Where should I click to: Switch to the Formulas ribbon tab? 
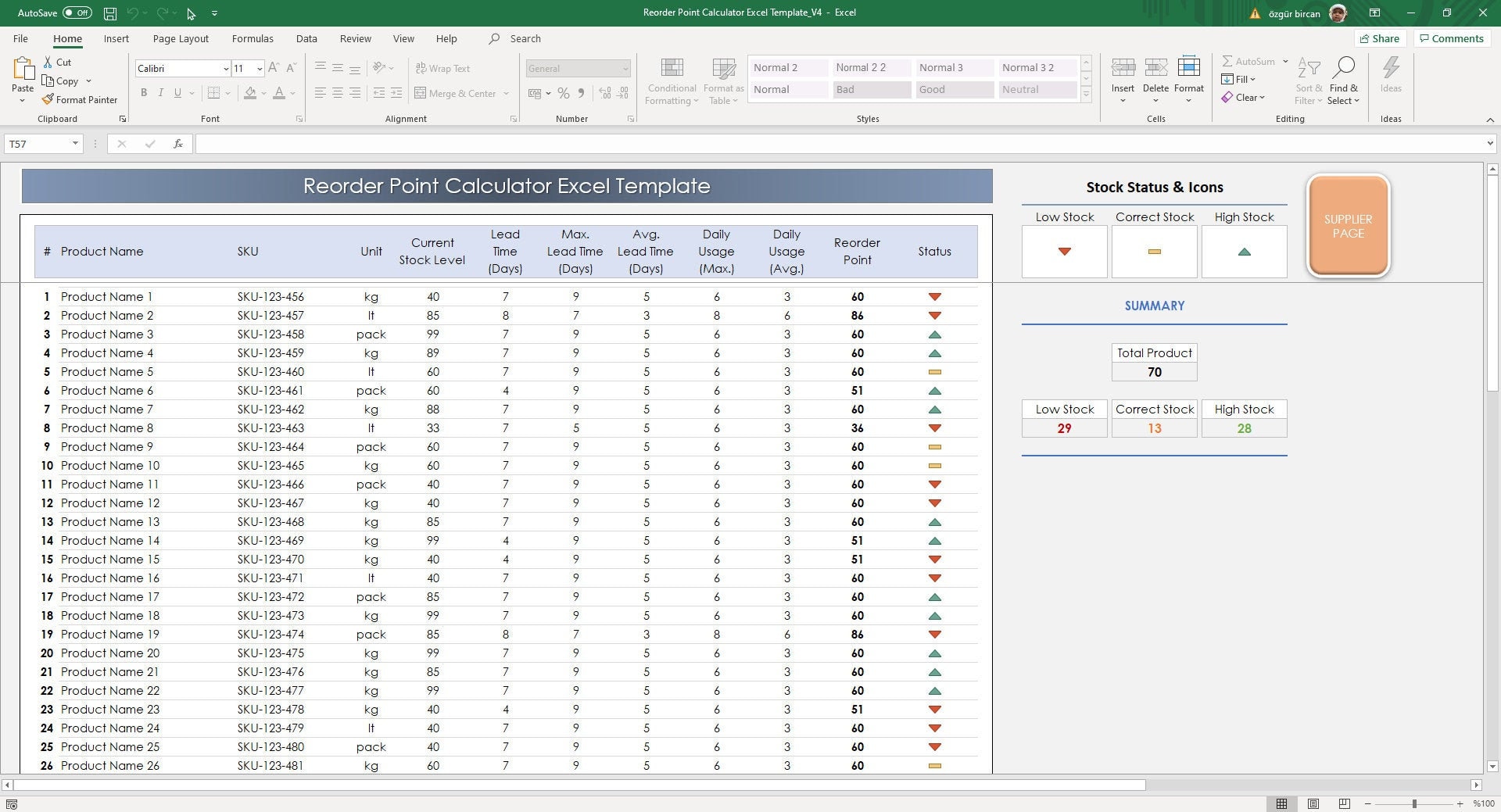[252, 38]
